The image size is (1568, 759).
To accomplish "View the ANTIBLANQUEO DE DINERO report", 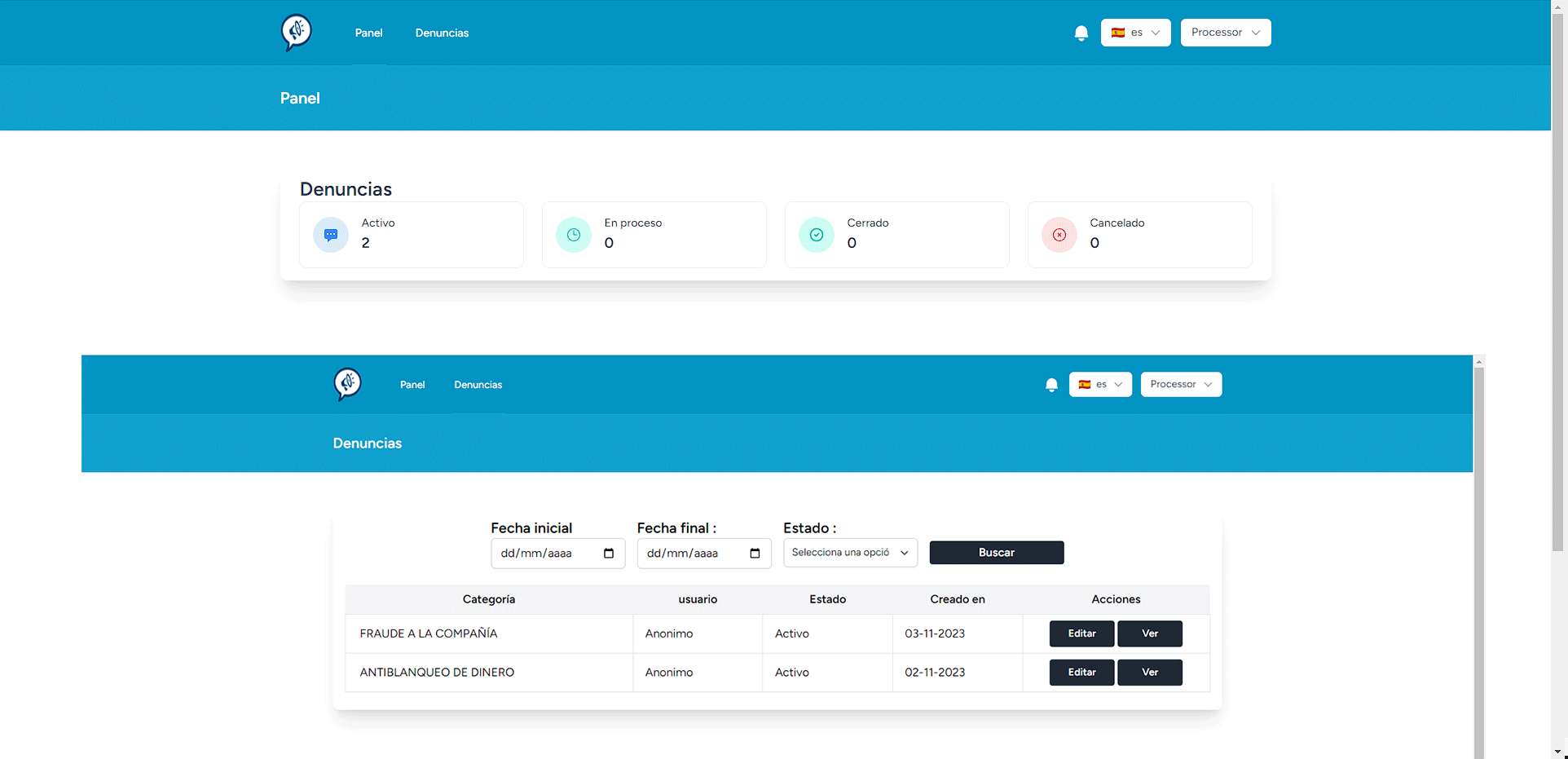I will tap(1149, 673).
